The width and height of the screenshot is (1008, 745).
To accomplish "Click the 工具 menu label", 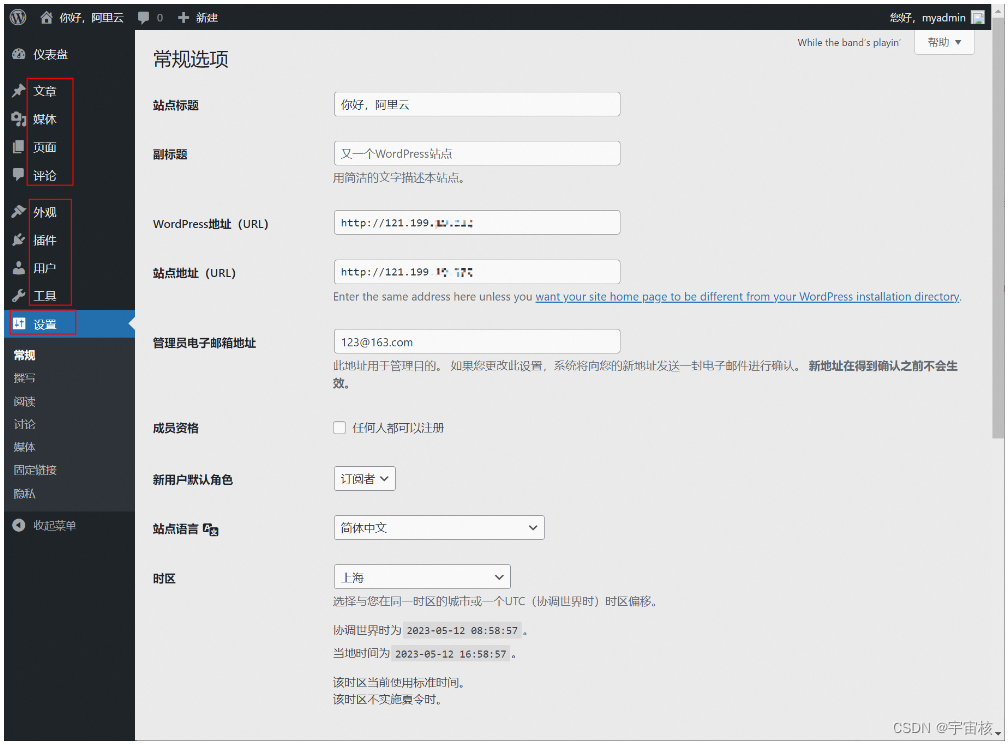I will pos(45,296).
